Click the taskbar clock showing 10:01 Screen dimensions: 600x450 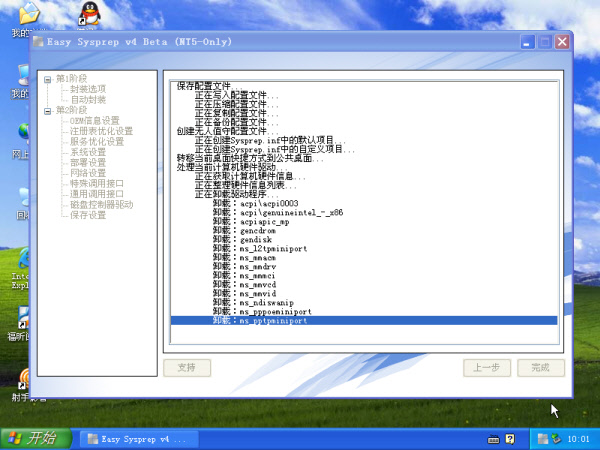tap(578, 439)
